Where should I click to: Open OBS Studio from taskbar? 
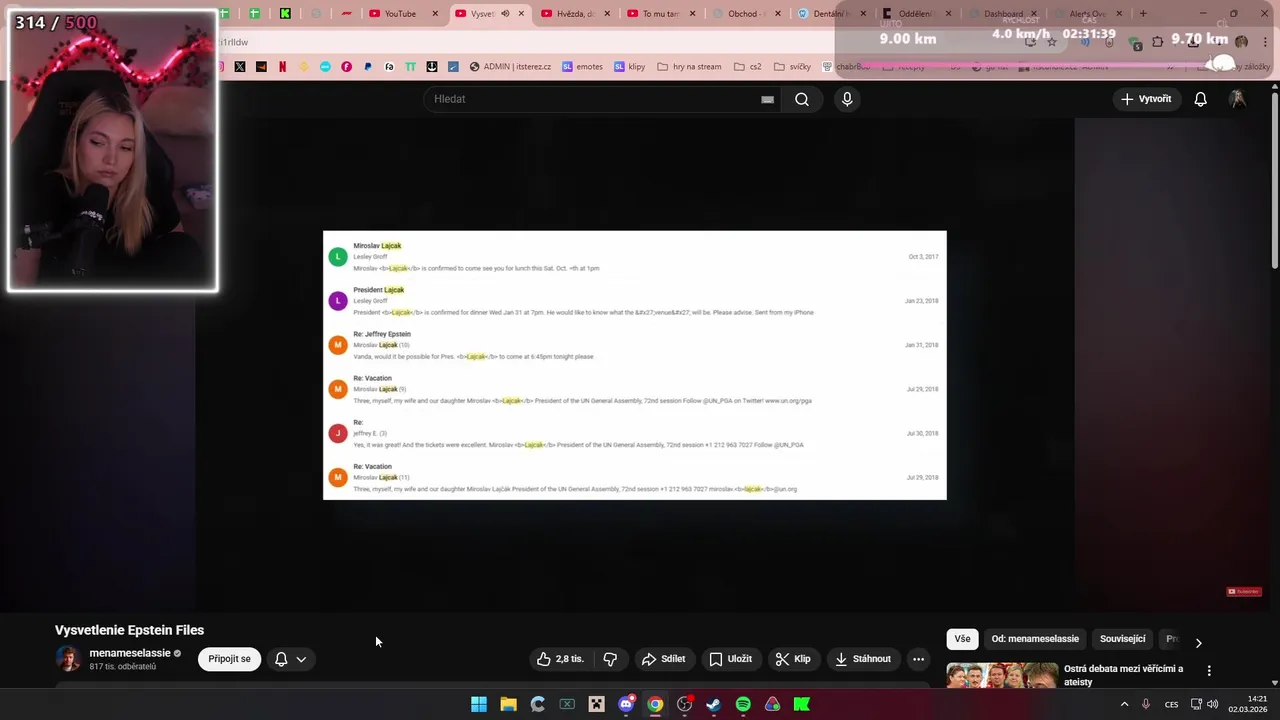pos(684,704)
